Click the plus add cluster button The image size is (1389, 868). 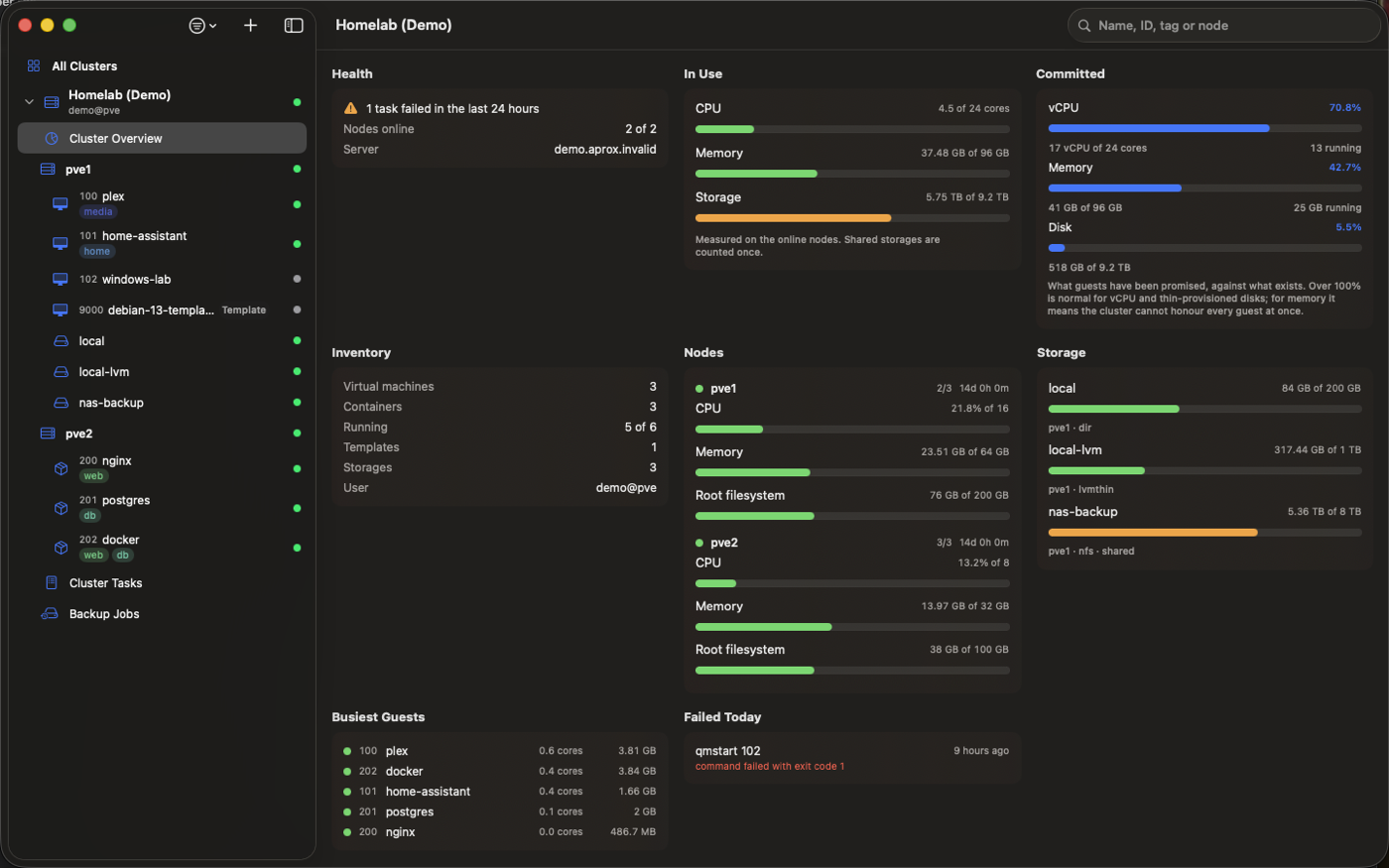click(x=251, y=26)
